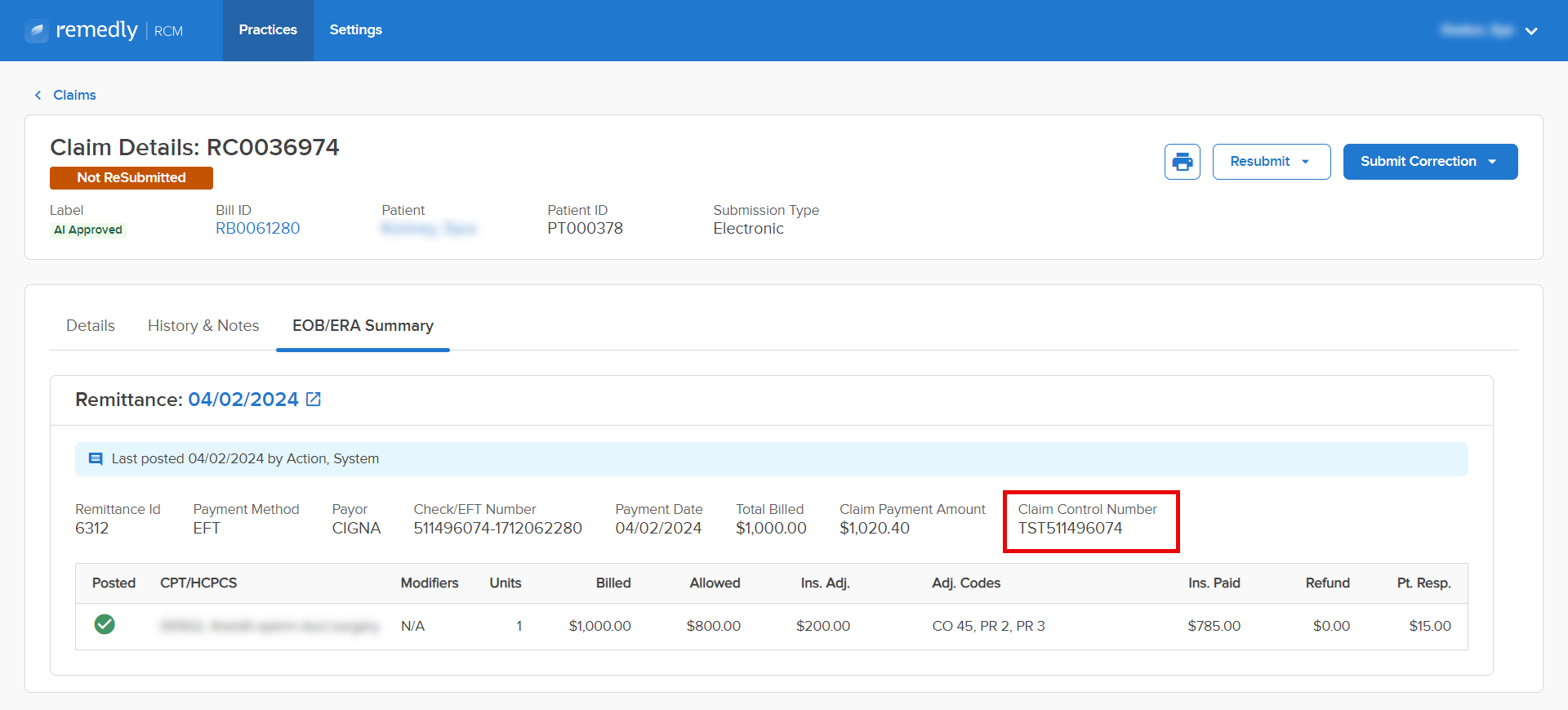This screenshot has height=710, width=1568.
Task: Go back to the Claims list
Action: (74, 96)
